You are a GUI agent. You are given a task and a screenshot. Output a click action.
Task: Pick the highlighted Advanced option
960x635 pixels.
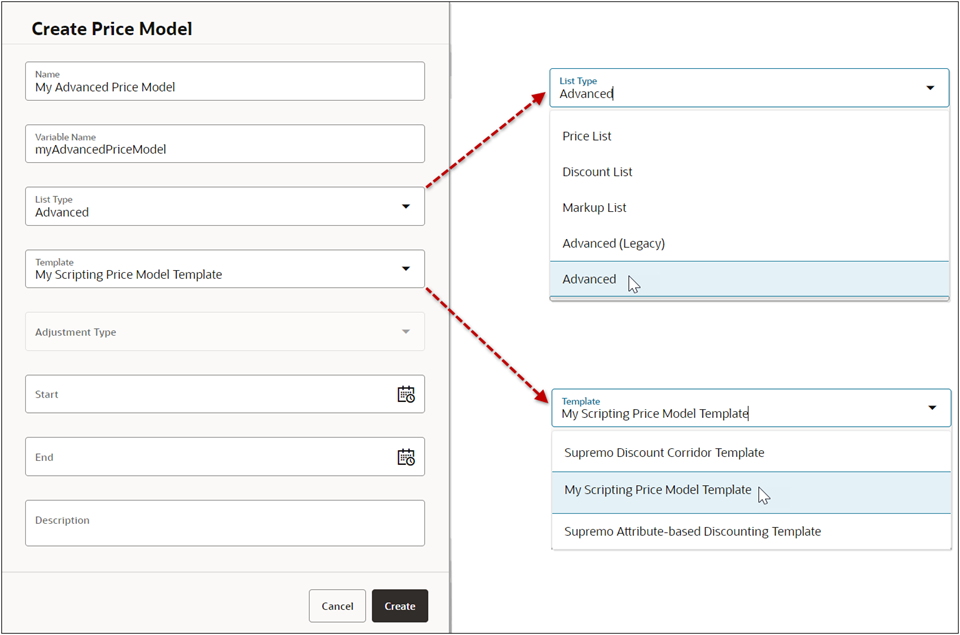[589, 280]
